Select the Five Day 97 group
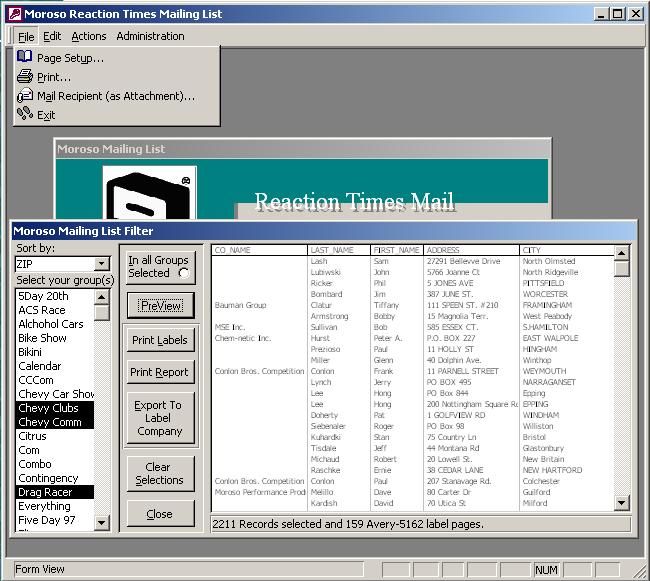This screenshot has width=650, height=581. tap(56, 520)
